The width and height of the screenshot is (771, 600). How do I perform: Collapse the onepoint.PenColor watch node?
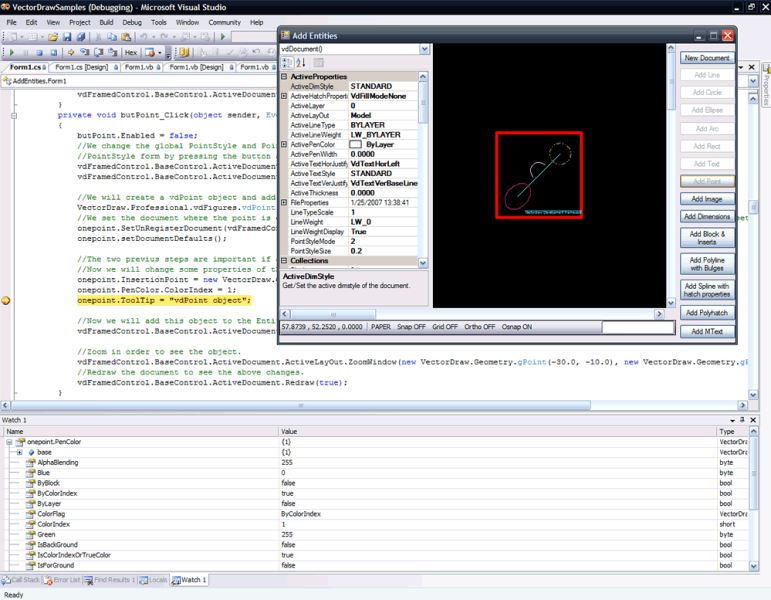pyautogui.click(x=9, y=442)
